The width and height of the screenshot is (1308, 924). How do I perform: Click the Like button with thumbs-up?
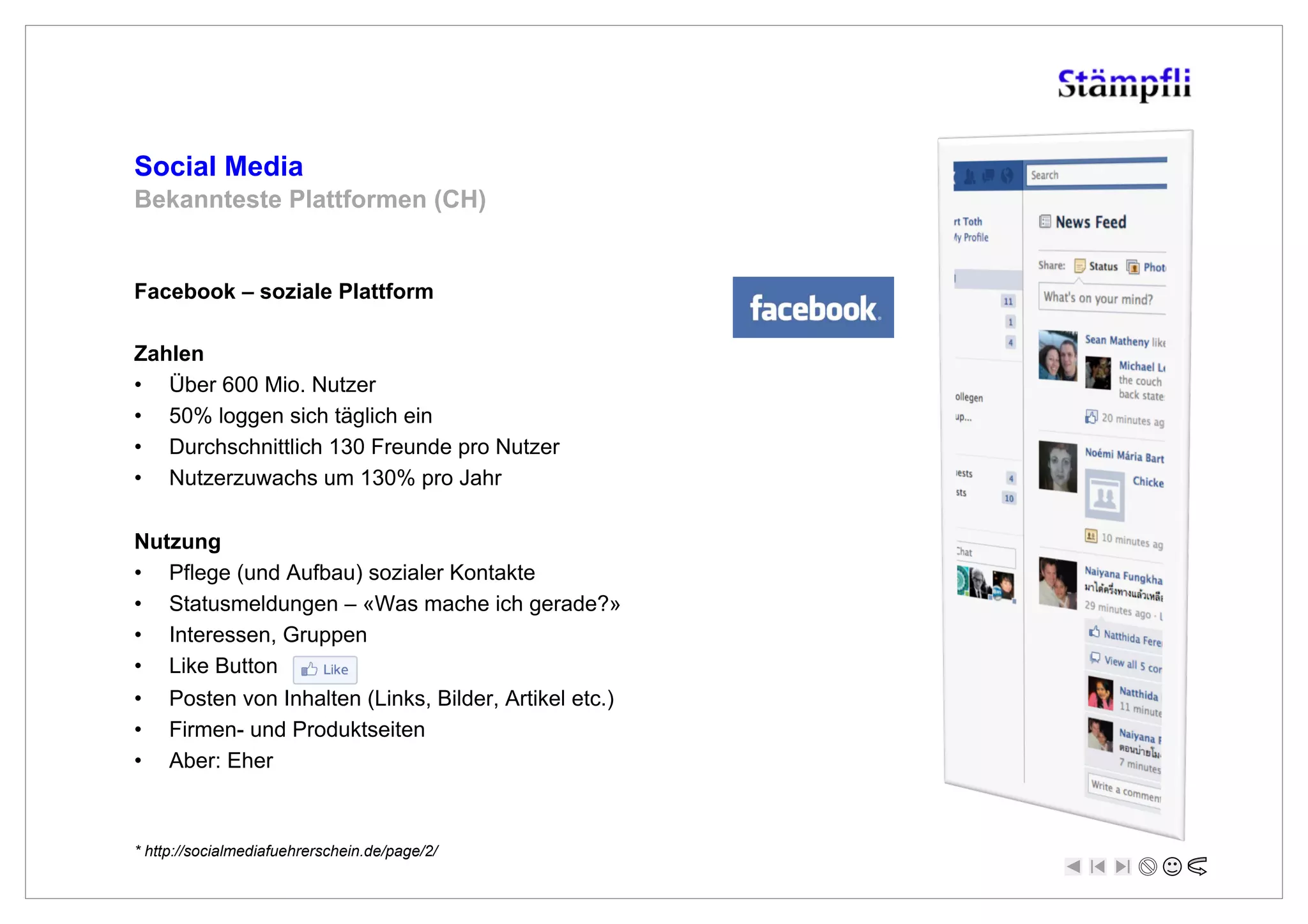(x=325, y=669)
